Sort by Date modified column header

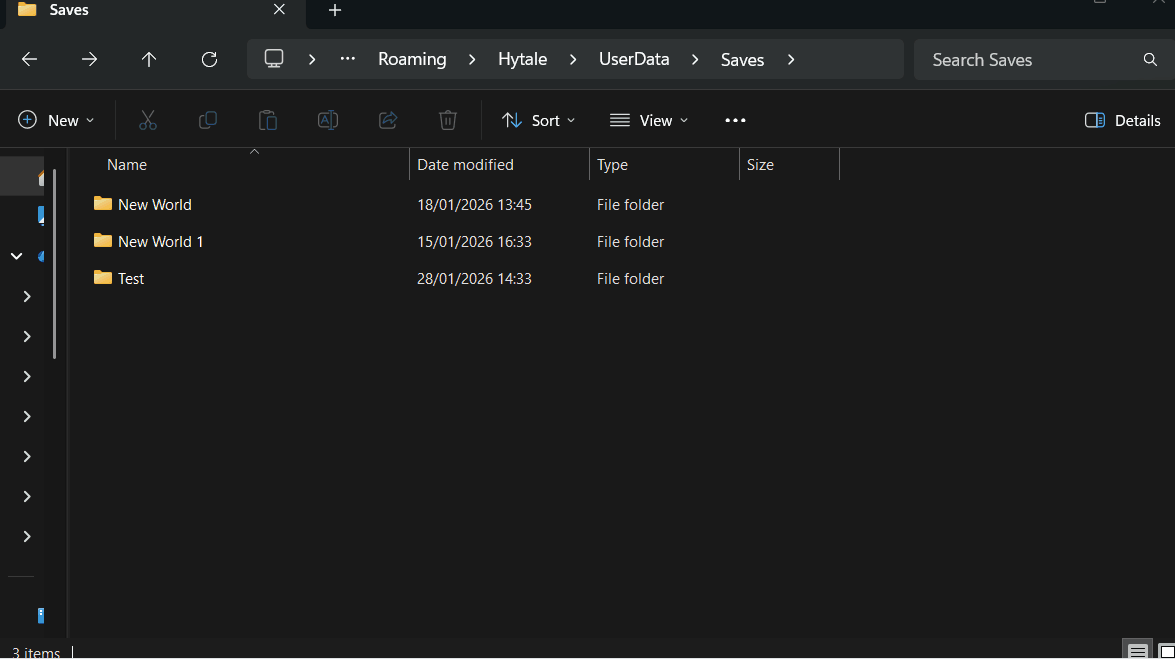(465, 164)
